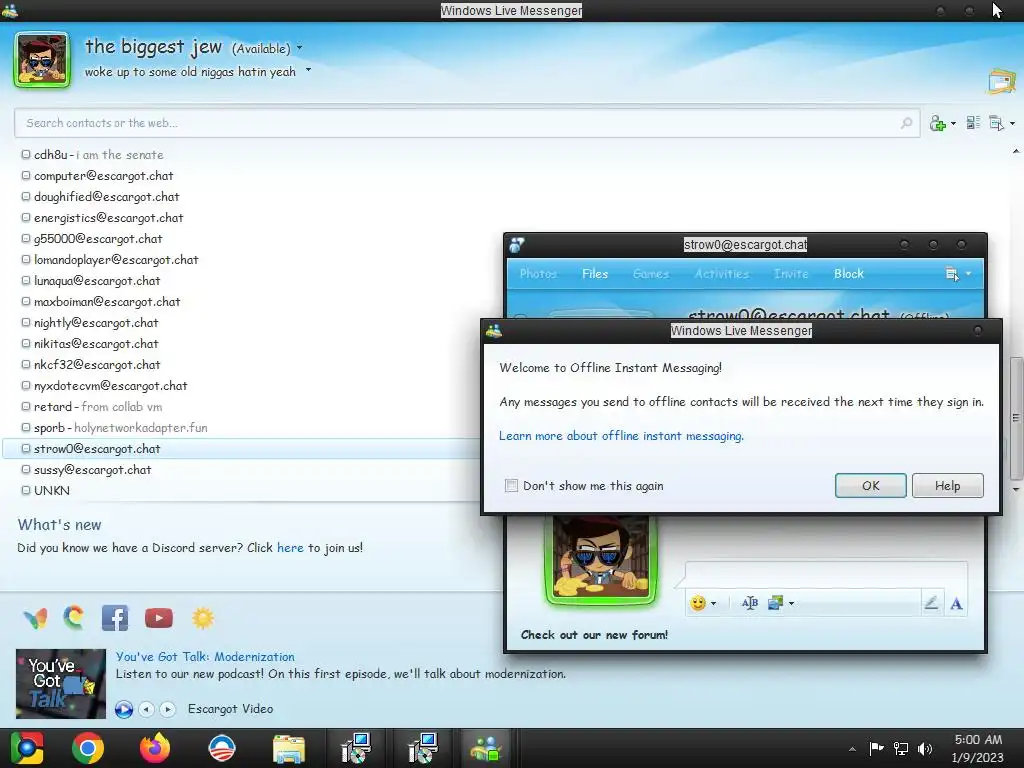
Task: Open Block option in chat window
Action: [x=848, y=274]
